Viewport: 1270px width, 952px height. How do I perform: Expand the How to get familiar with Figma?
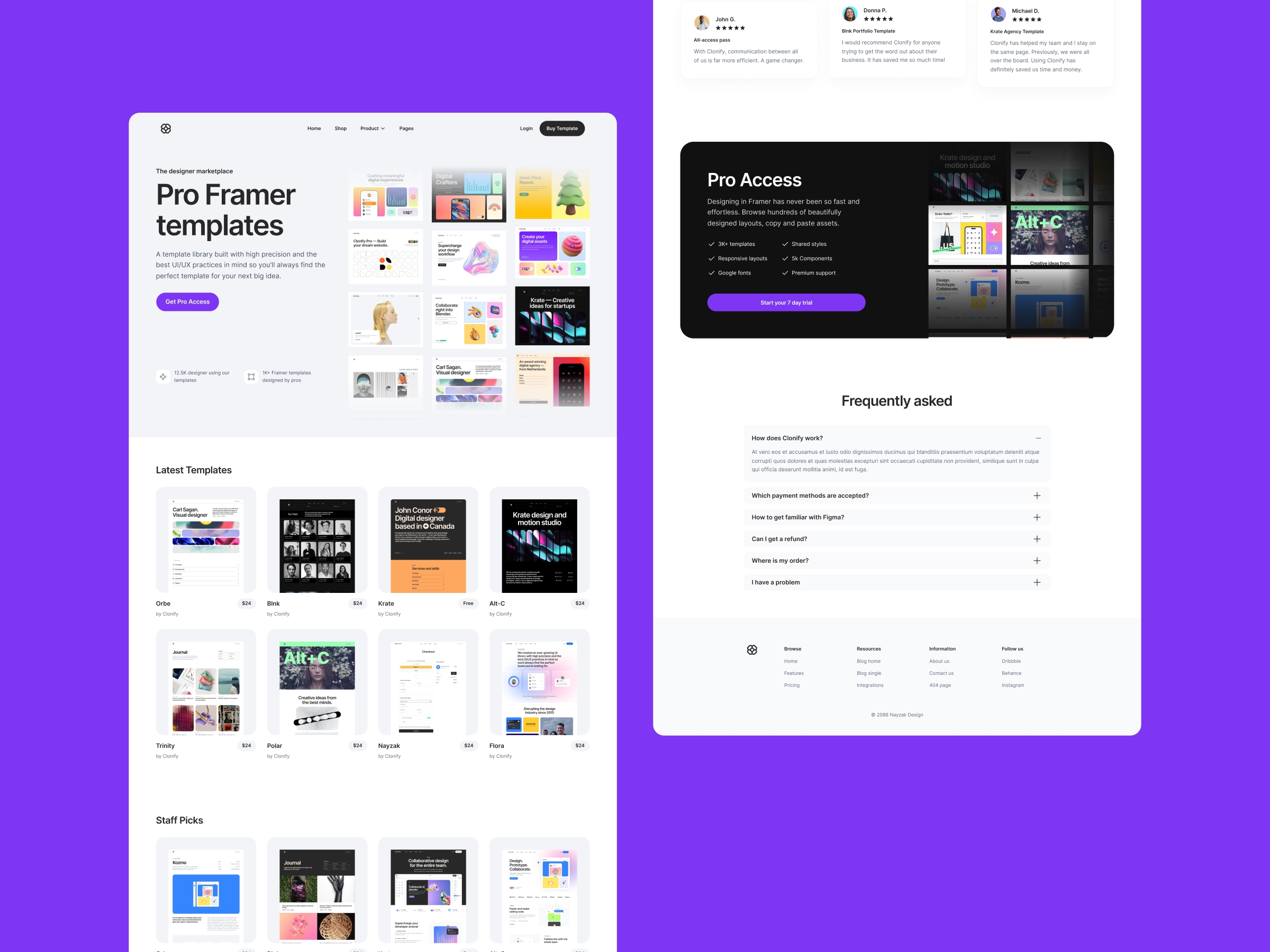[x=1037, y=517]
